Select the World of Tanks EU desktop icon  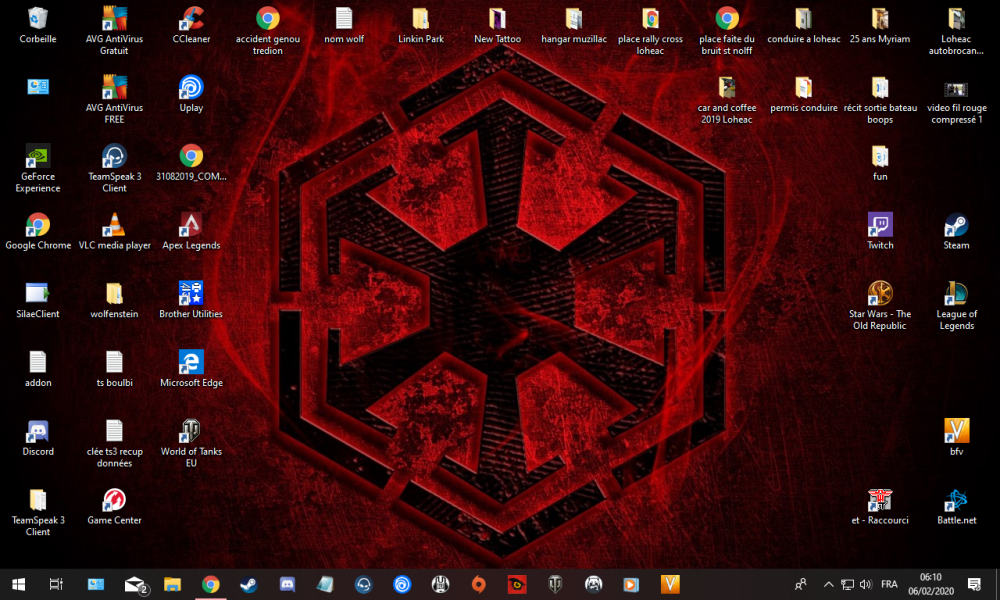(x=191, y=444)
